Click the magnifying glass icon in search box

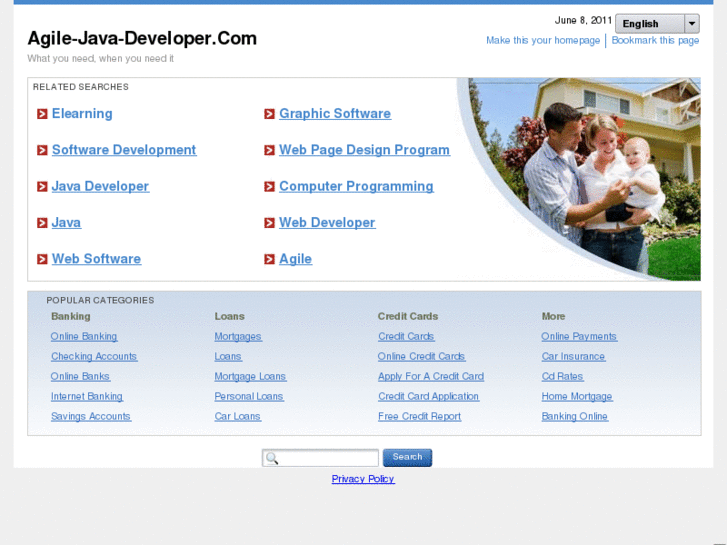[272, 458]
